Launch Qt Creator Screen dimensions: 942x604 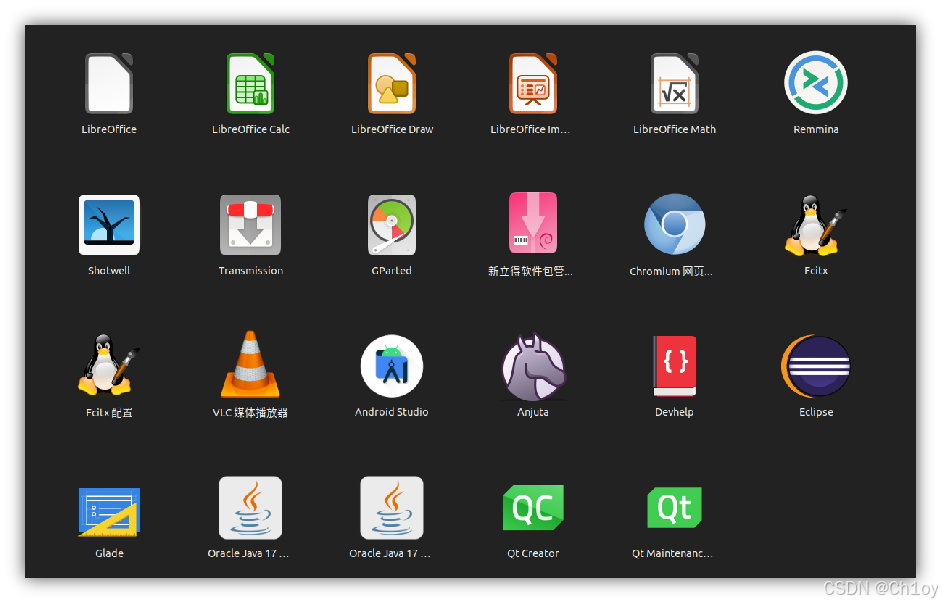533,507
